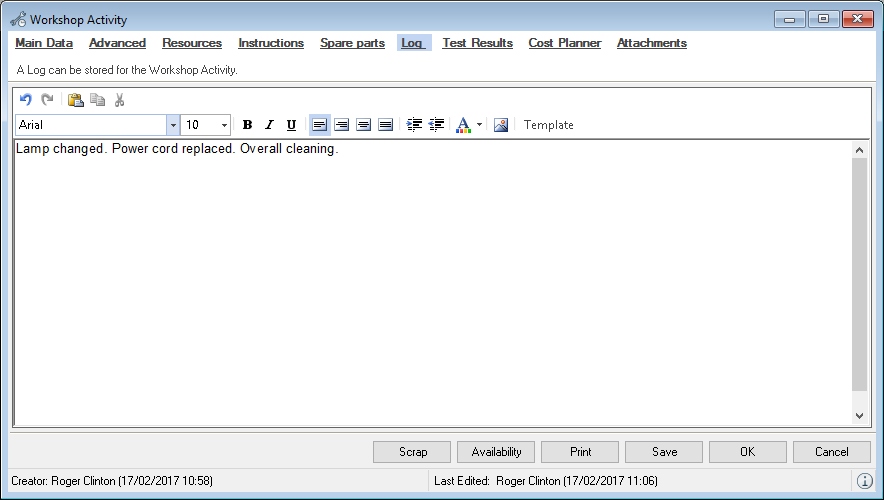884x500 pixels.
Task: Click the info icon in status bar
Action: 866,481
